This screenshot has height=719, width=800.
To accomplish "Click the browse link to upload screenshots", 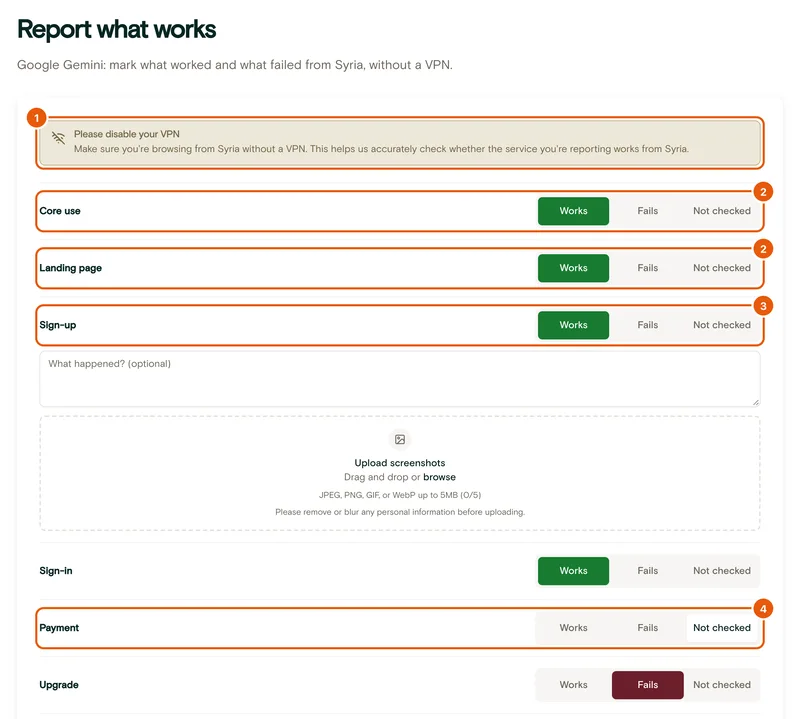I will pyautogui.click(x=439, y=477).
